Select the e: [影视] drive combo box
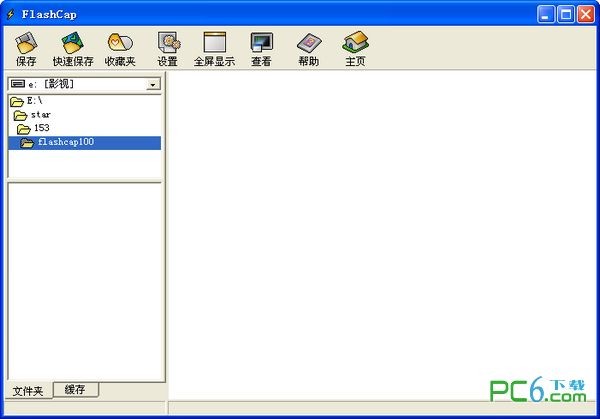600x419 pixels. click(84, 84)
